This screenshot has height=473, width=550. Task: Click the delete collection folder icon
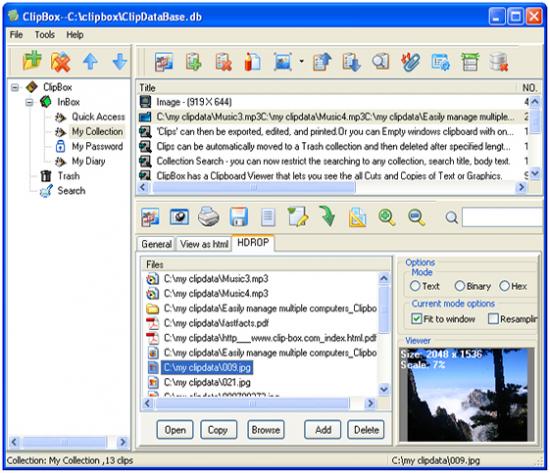61,62
